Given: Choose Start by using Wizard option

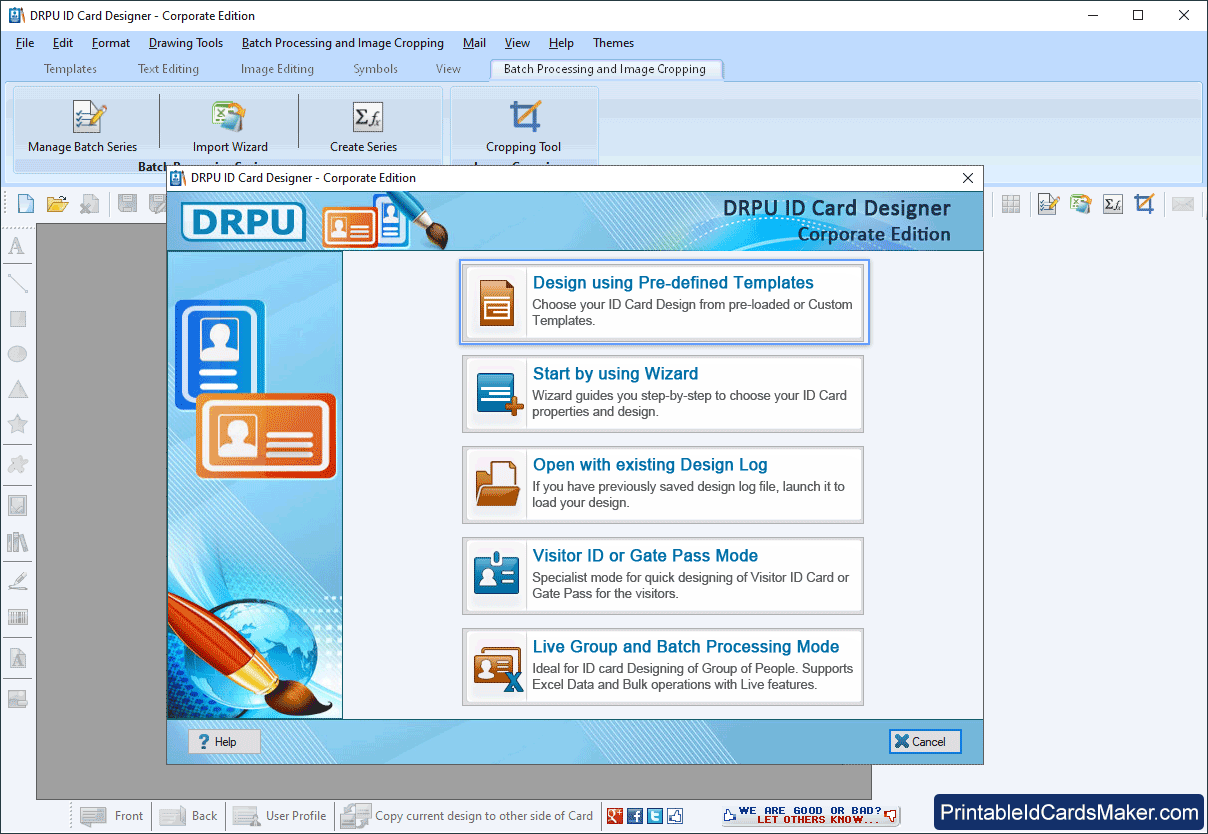Looking at the screenshot, I should (664, 393).
